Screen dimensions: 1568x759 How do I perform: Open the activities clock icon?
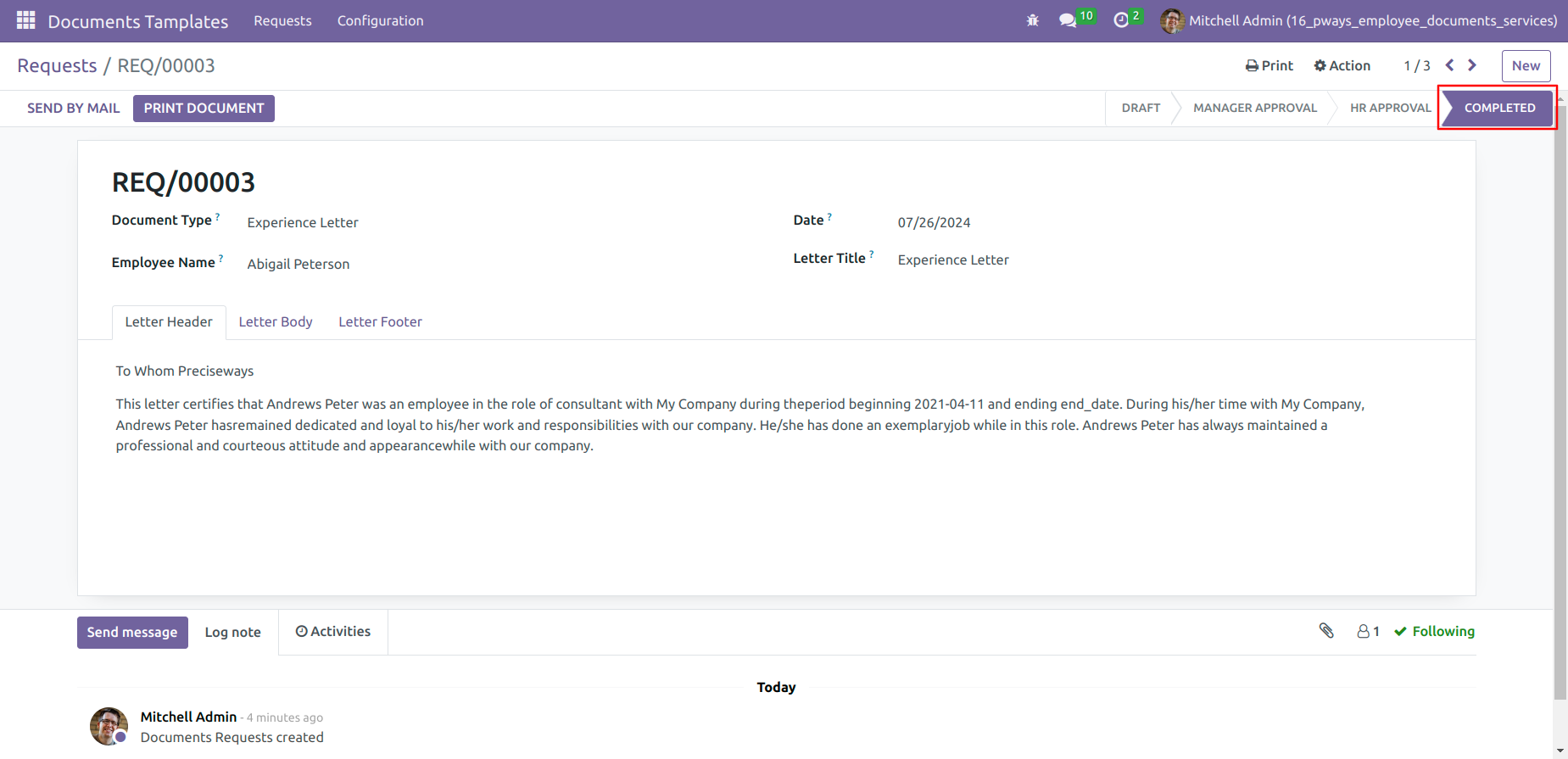(x=1121, y=20)
